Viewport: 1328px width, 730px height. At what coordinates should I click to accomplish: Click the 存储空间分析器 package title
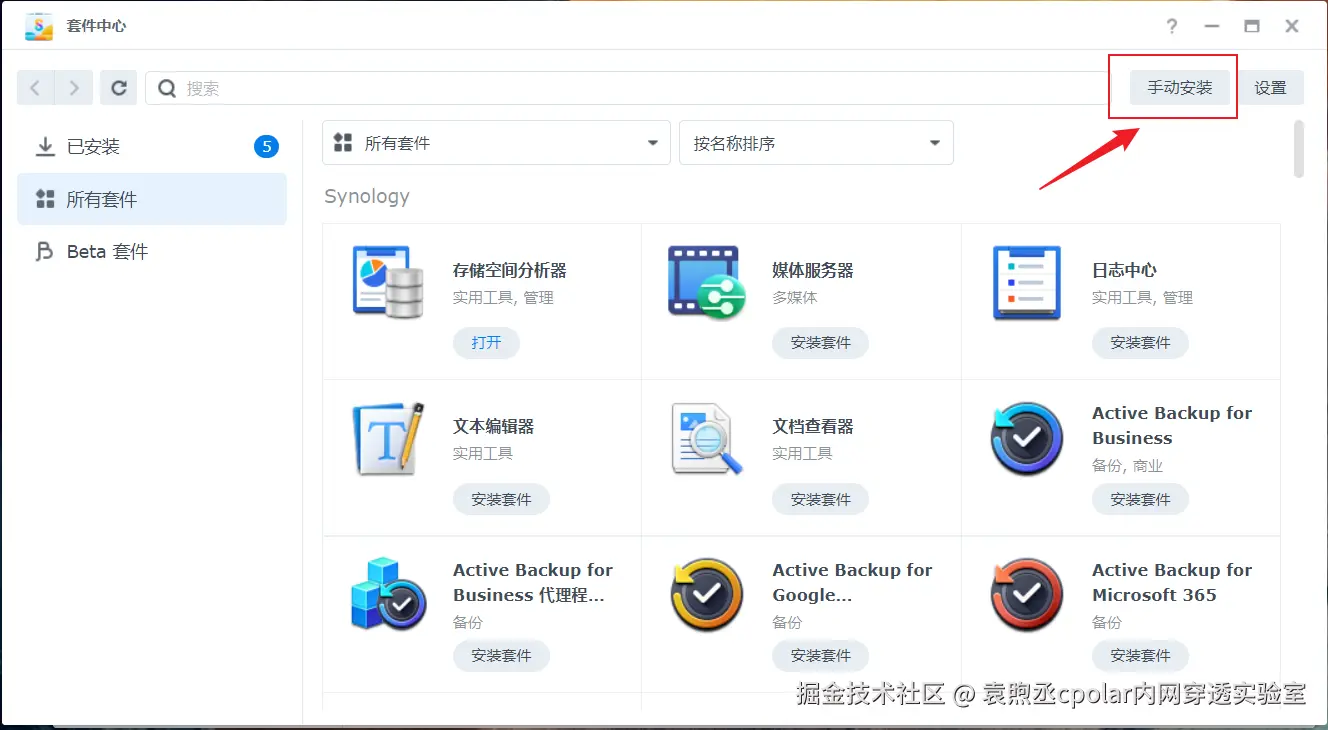[510, 270]
